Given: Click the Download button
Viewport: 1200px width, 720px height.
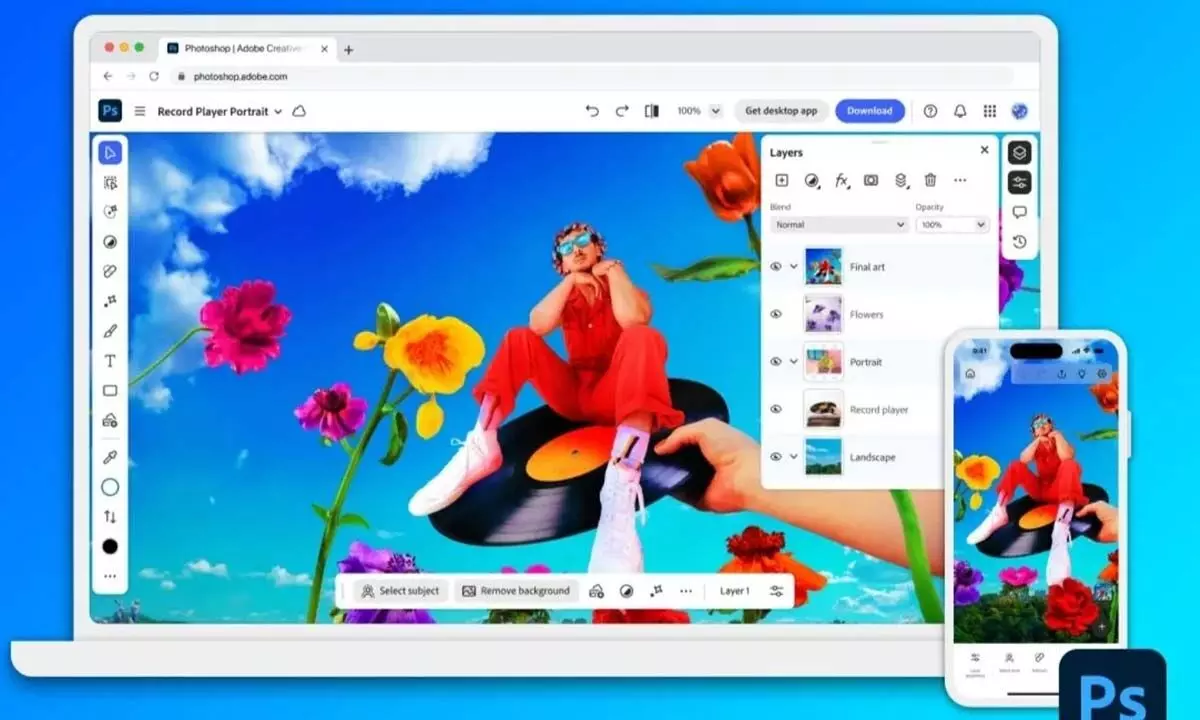Looking at the screenshot, I should click(869, 111).
